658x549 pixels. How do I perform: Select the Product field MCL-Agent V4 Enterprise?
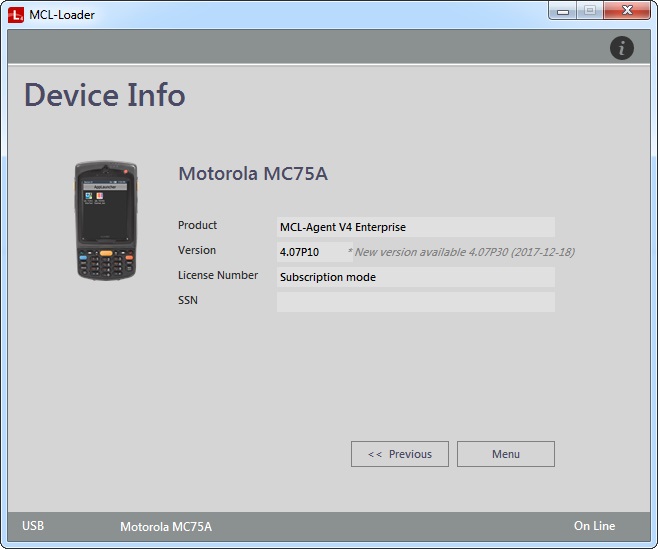415,227
